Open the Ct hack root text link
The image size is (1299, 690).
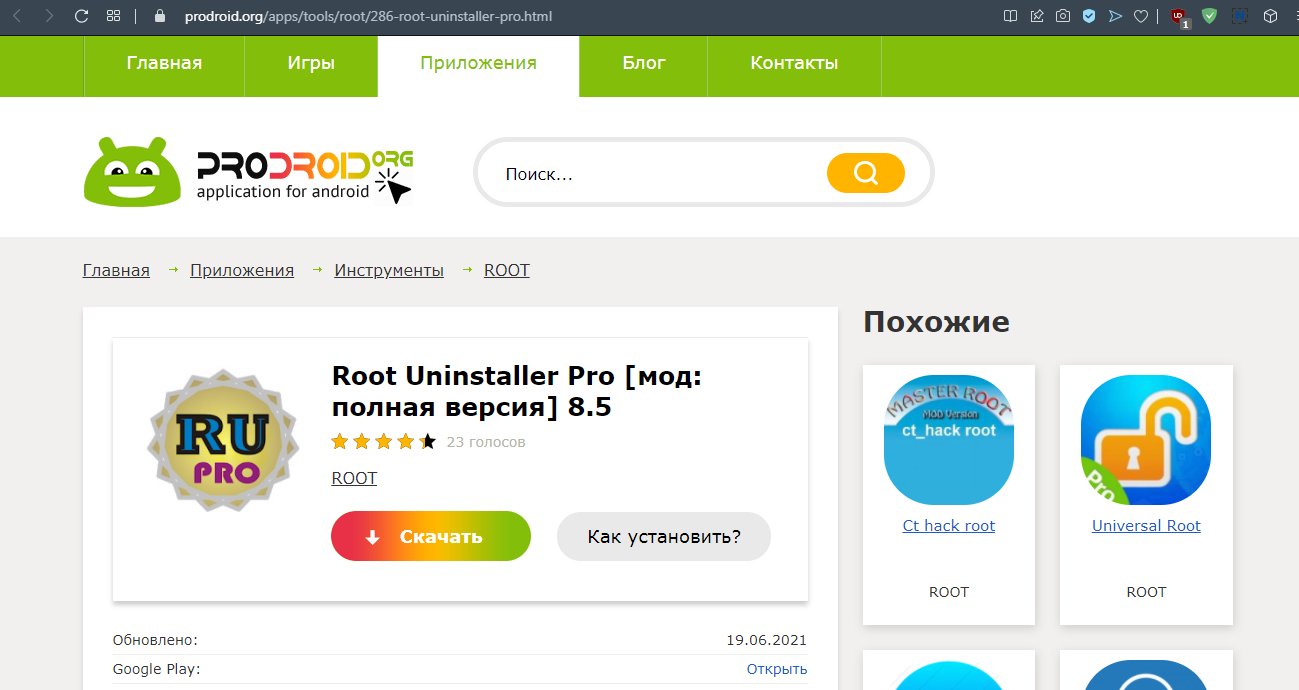[x=949, y=525]
